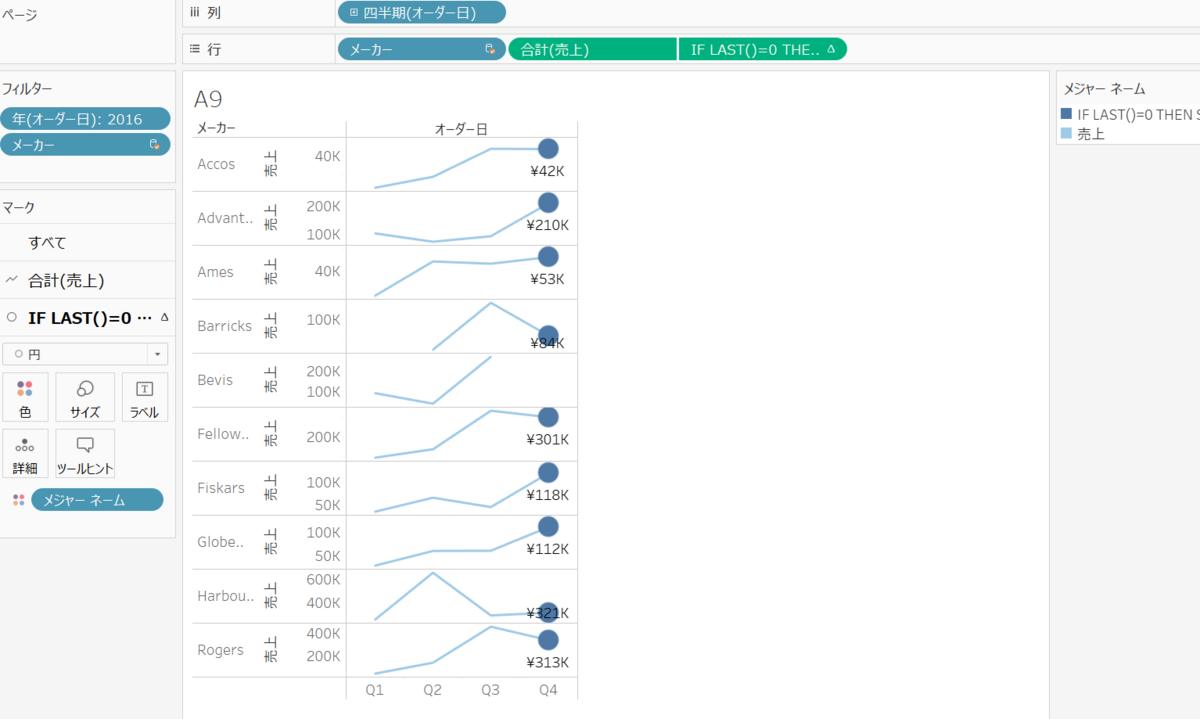Select the Harbou.. row label
The width and height of the screenshot is (1200, 719).
click(226, 596)
